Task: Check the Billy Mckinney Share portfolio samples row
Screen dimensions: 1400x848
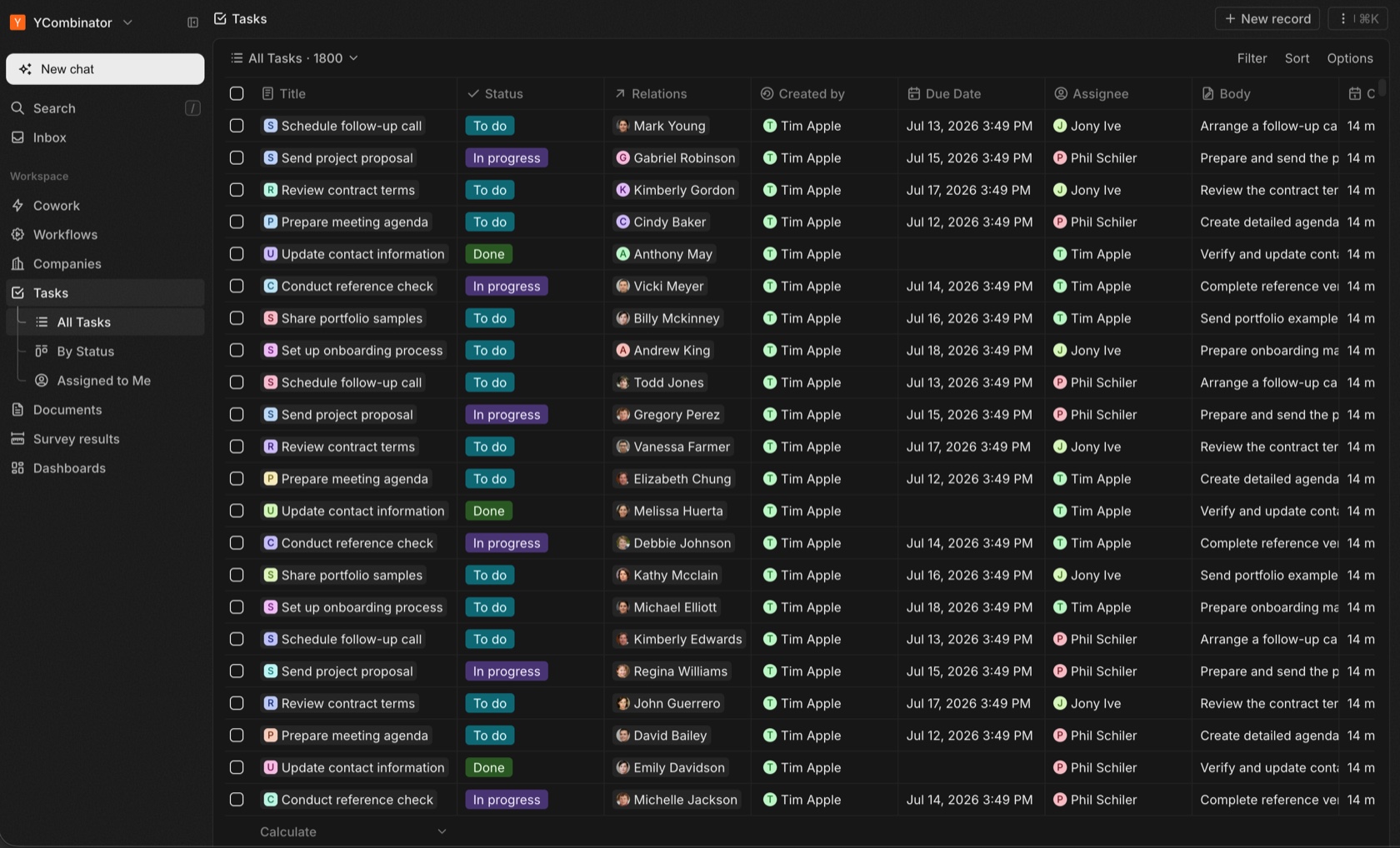Action: point(237,318)
